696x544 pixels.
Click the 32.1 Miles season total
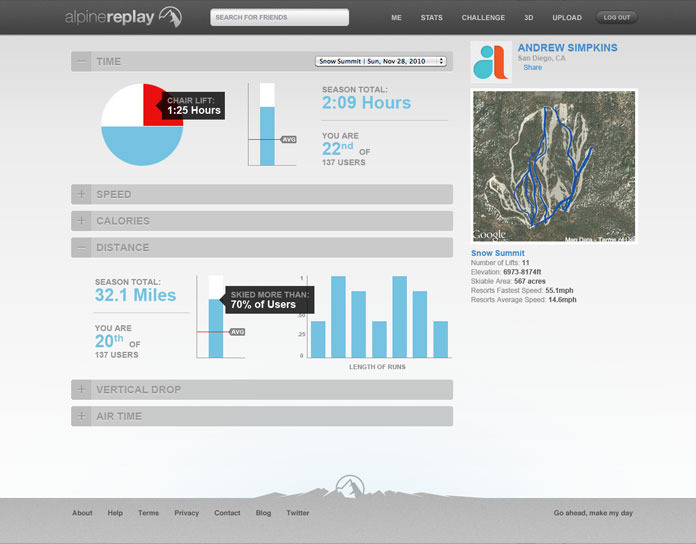pyautogui.click(x=135, y=295)
